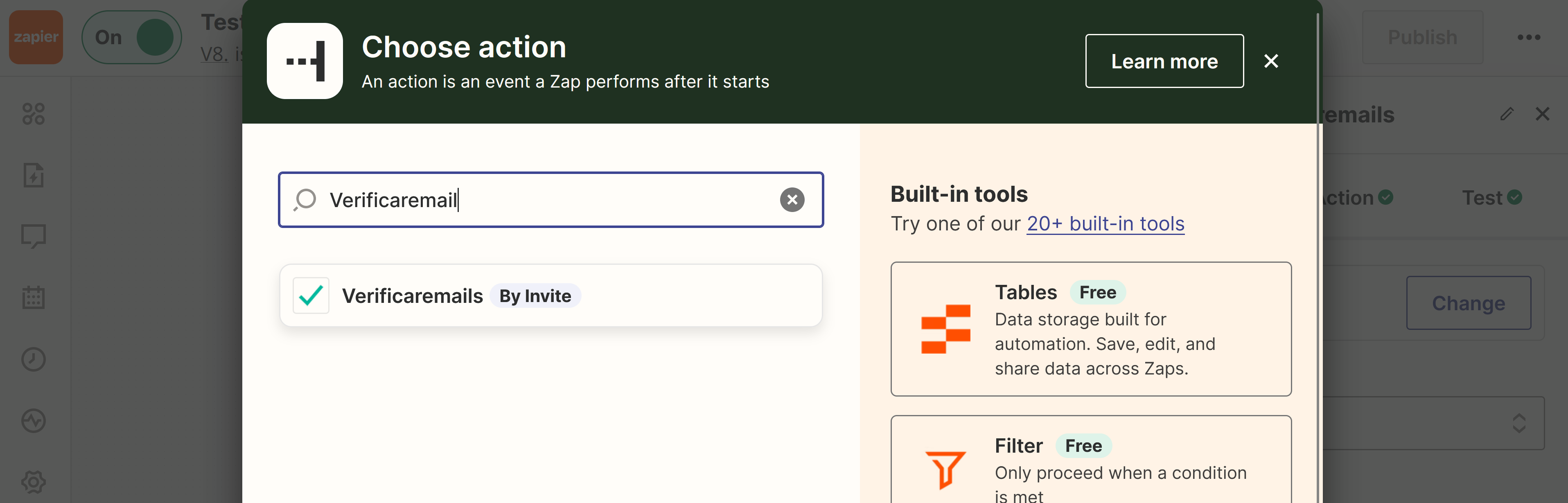The width and height of the screenshot is (1568, 503).
Task: Click the Learn more button
Action: pos(1164,61)
